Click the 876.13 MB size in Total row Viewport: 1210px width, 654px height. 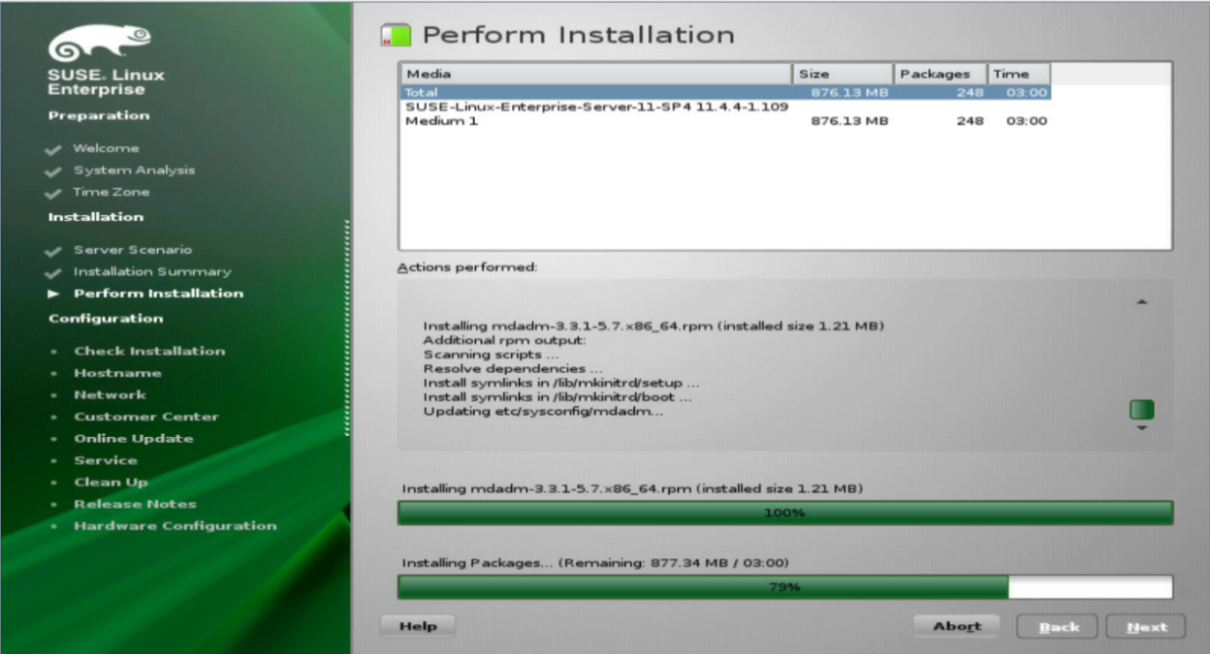coord(849,92)
